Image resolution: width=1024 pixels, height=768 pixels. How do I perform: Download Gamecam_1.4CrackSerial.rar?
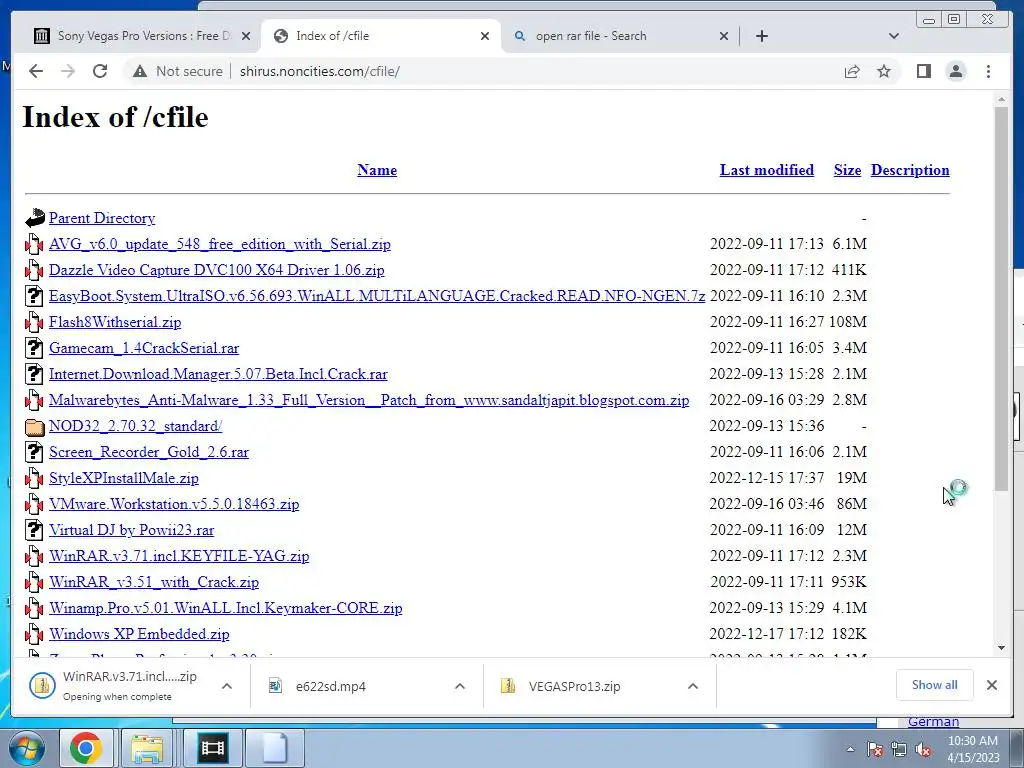pyautogui.click(x=144, y=348)
